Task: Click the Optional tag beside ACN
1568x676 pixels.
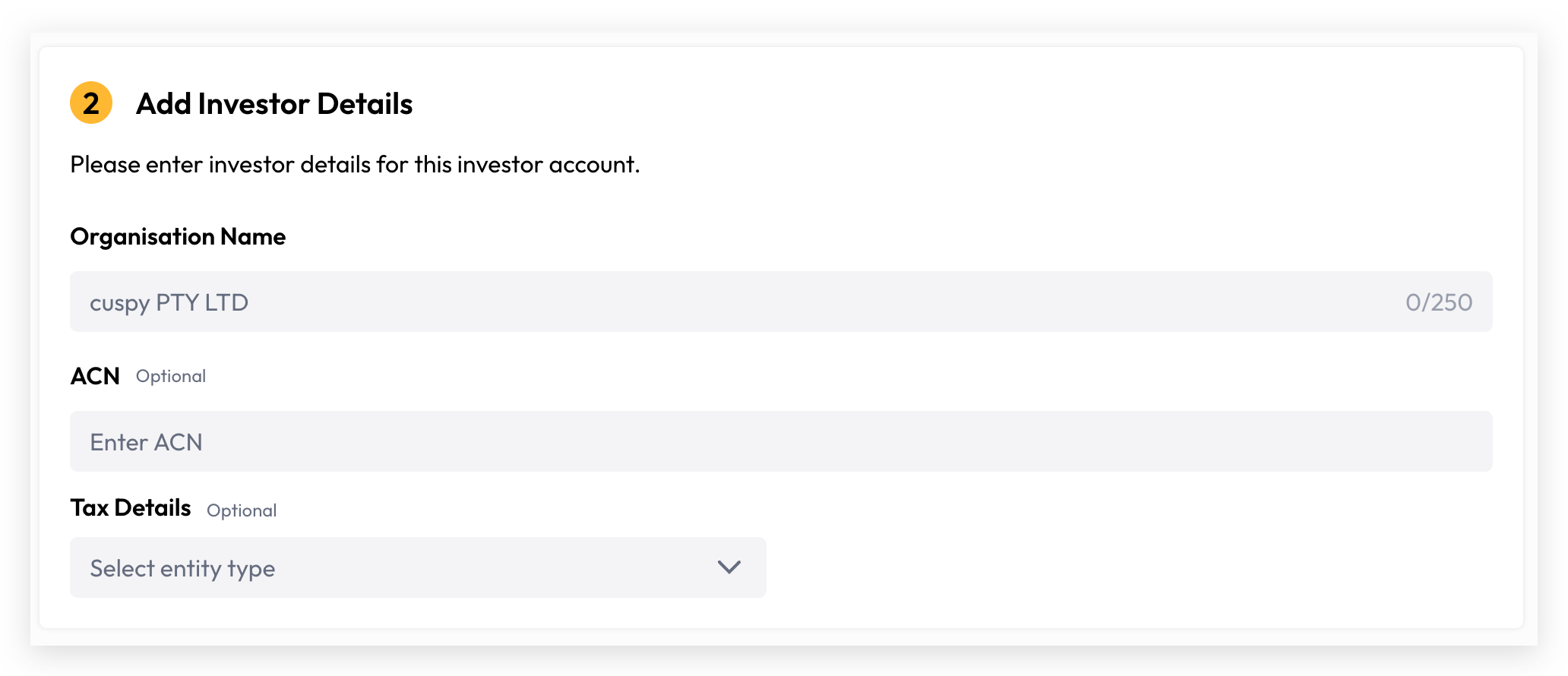Action: click(x=171, y=376)
